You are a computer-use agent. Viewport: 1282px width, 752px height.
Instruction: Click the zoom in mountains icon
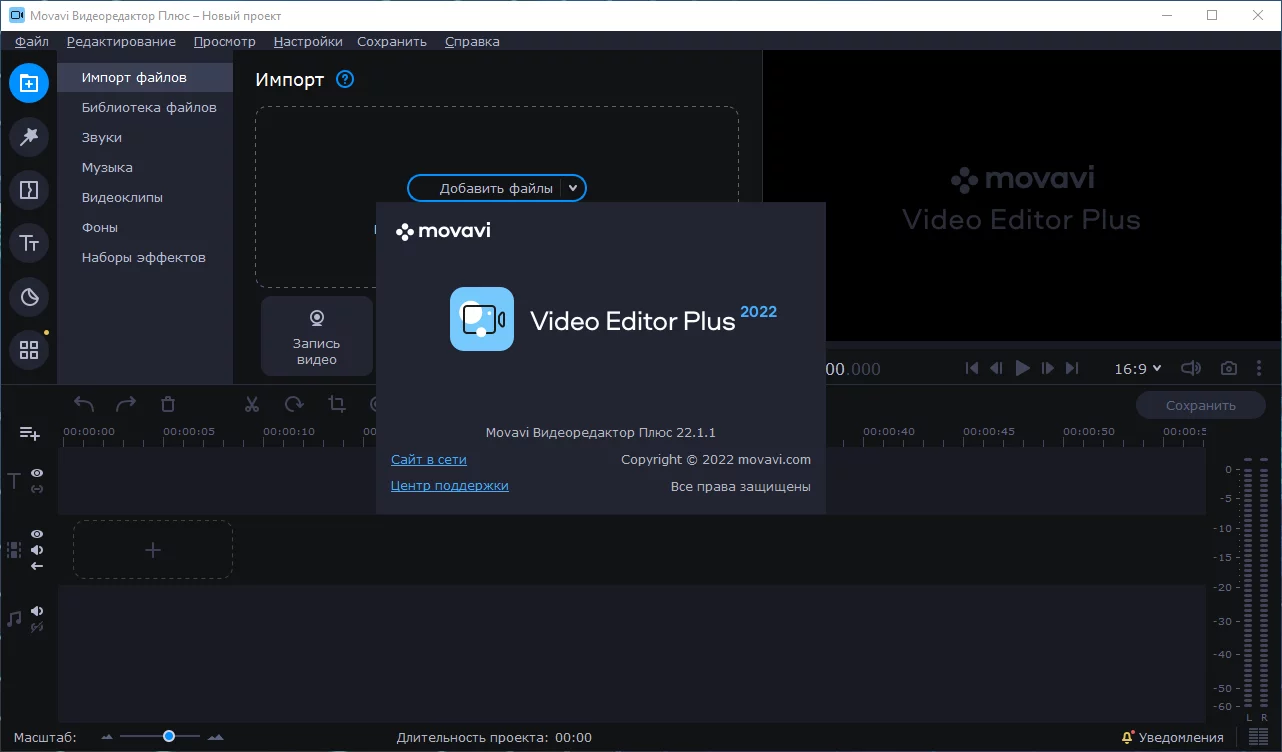point(215,737)
